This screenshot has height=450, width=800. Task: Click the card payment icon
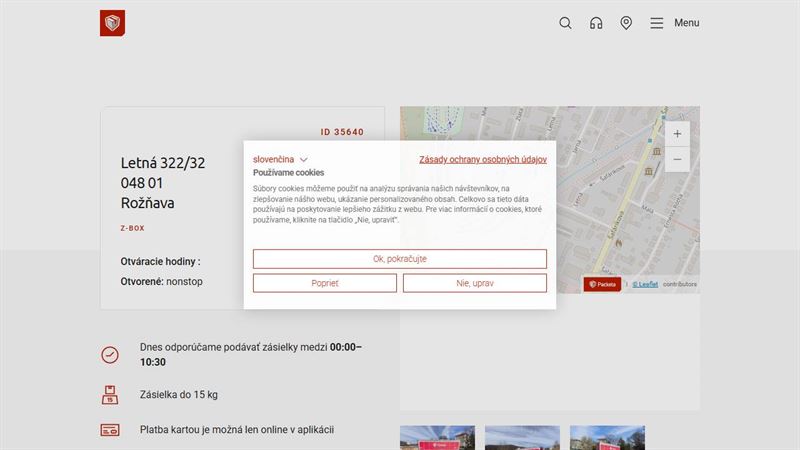click(110, 430)
